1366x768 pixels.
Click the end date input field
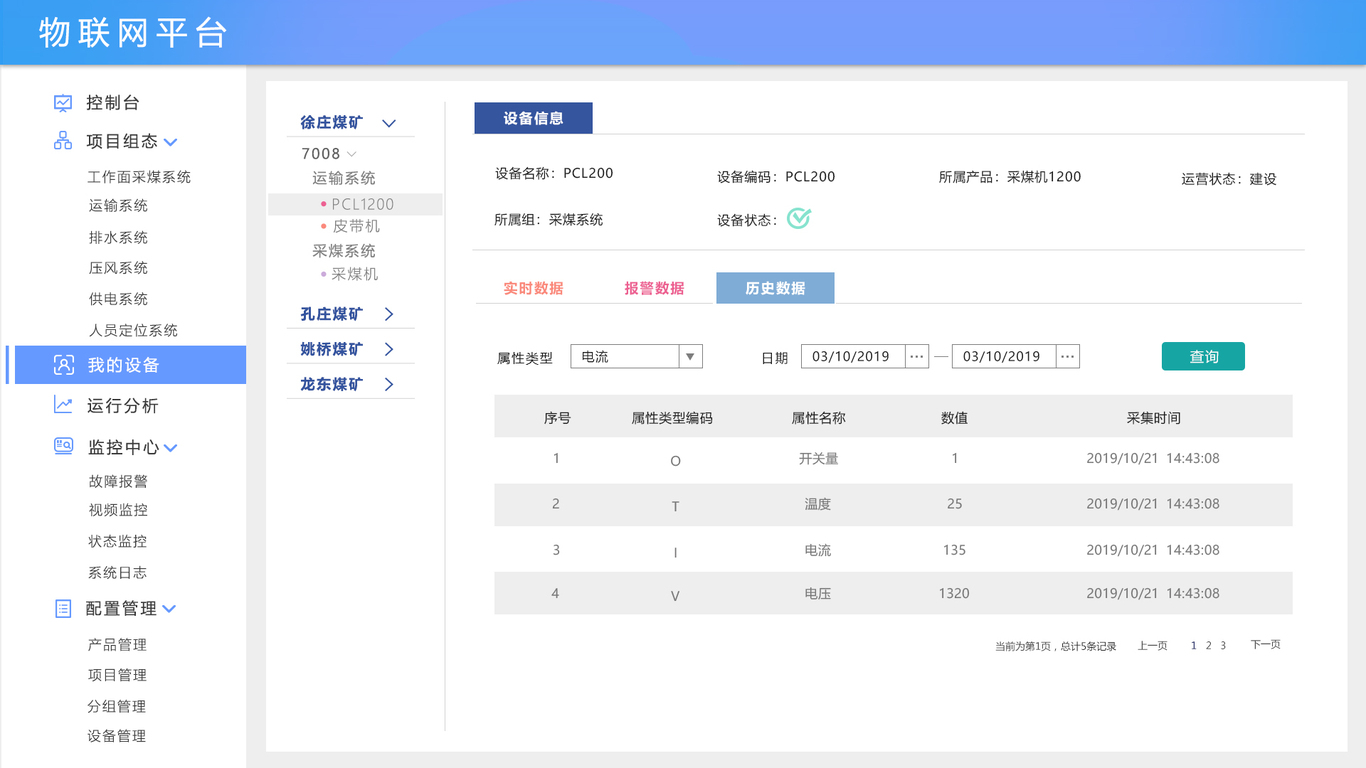coord(1003,356)
